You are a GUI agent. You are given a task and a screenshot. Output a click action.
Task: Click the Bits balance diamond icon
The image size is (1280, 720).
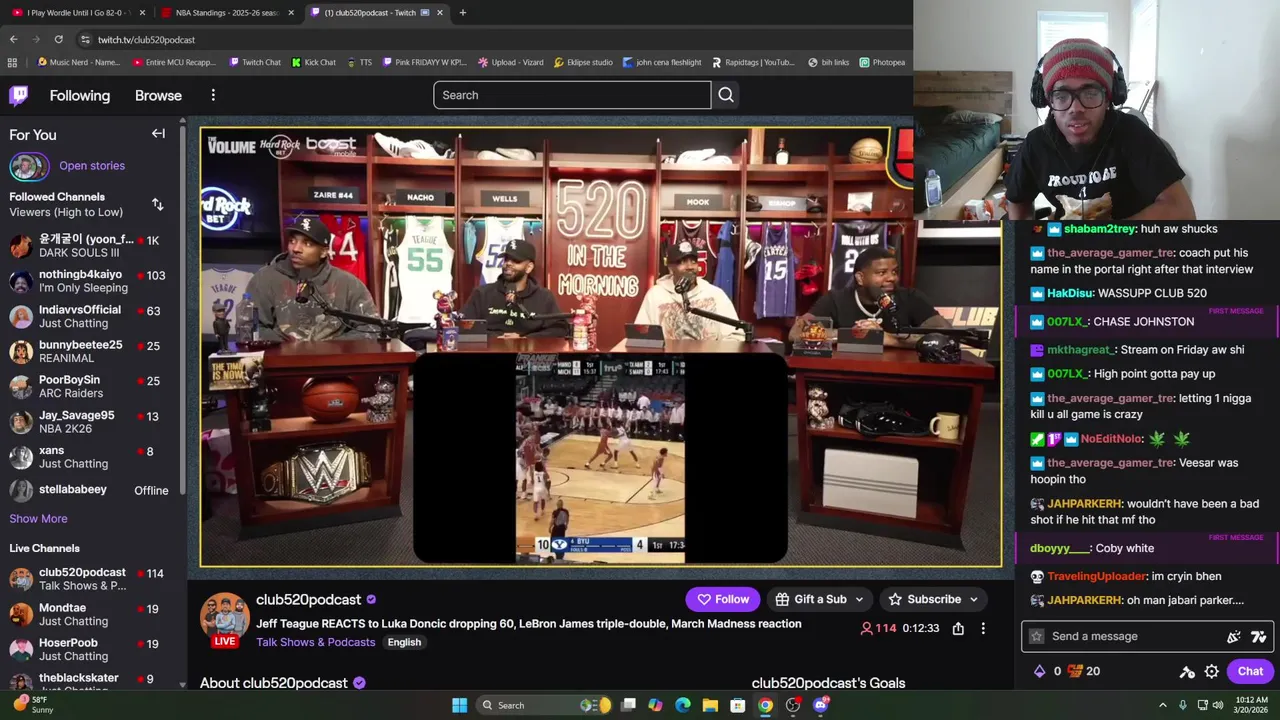[x=1039, y=671]
